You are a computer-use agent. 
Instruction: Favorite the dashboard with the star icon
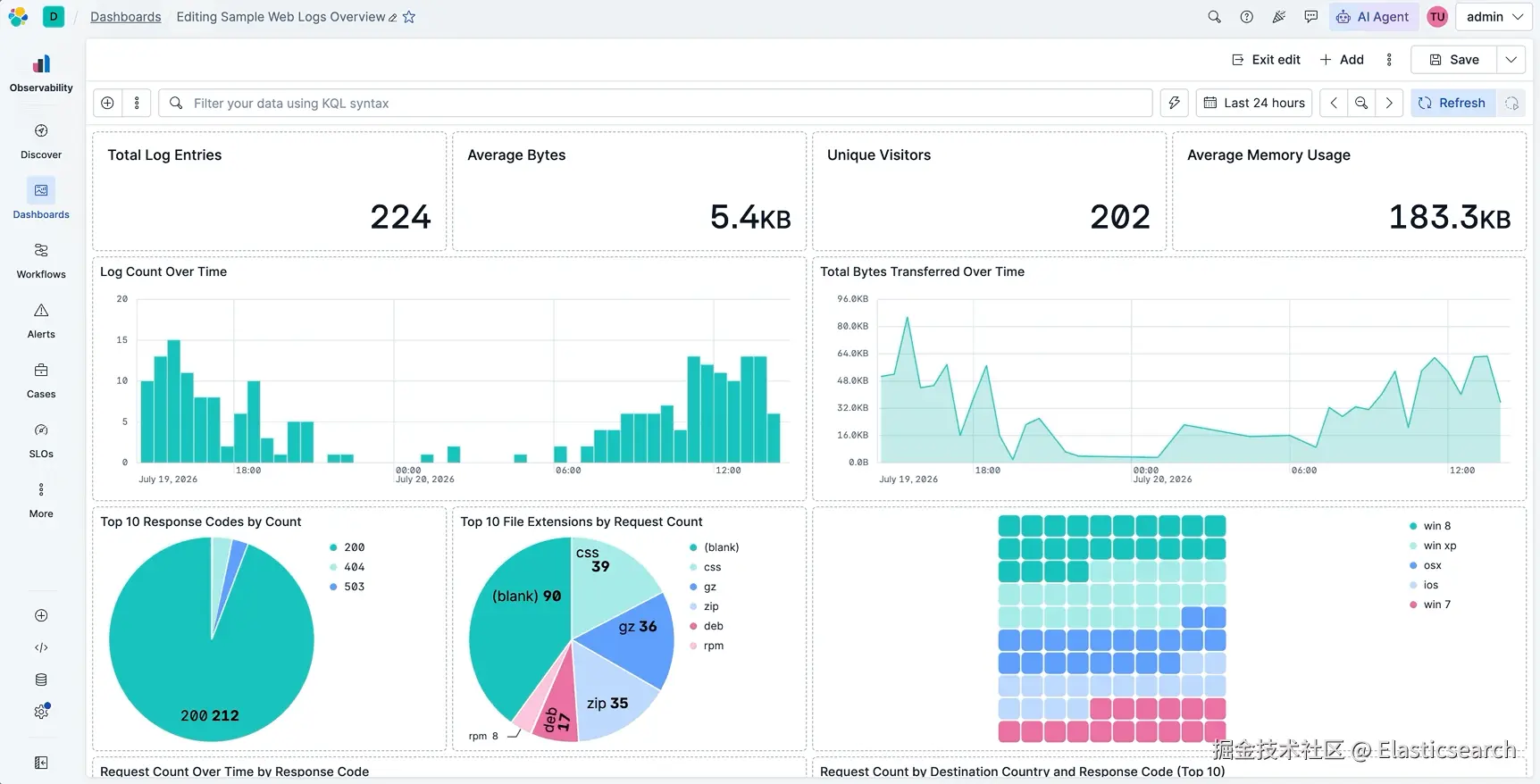click(x=409, y=17)
